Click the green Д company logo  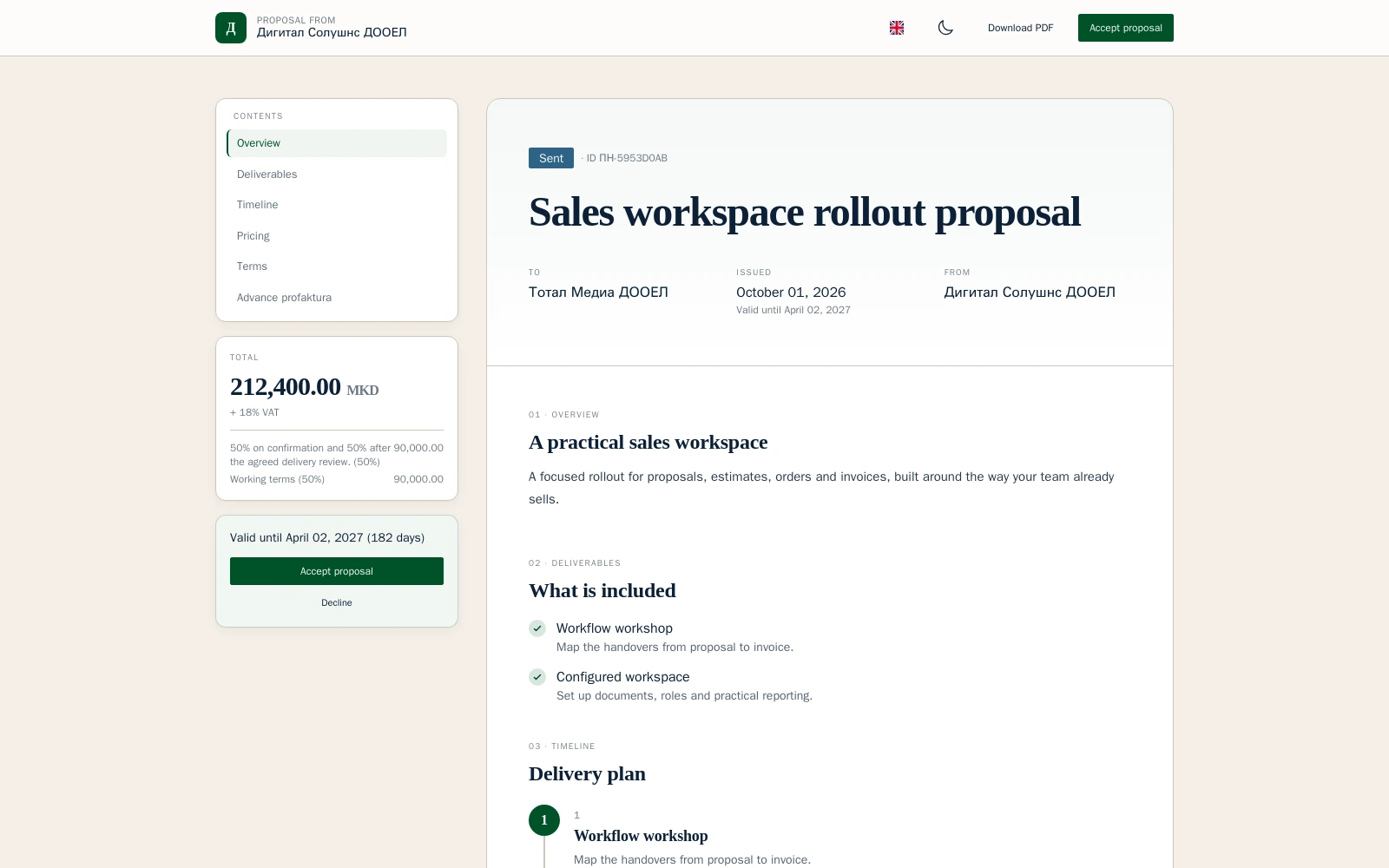pos(231,28)
